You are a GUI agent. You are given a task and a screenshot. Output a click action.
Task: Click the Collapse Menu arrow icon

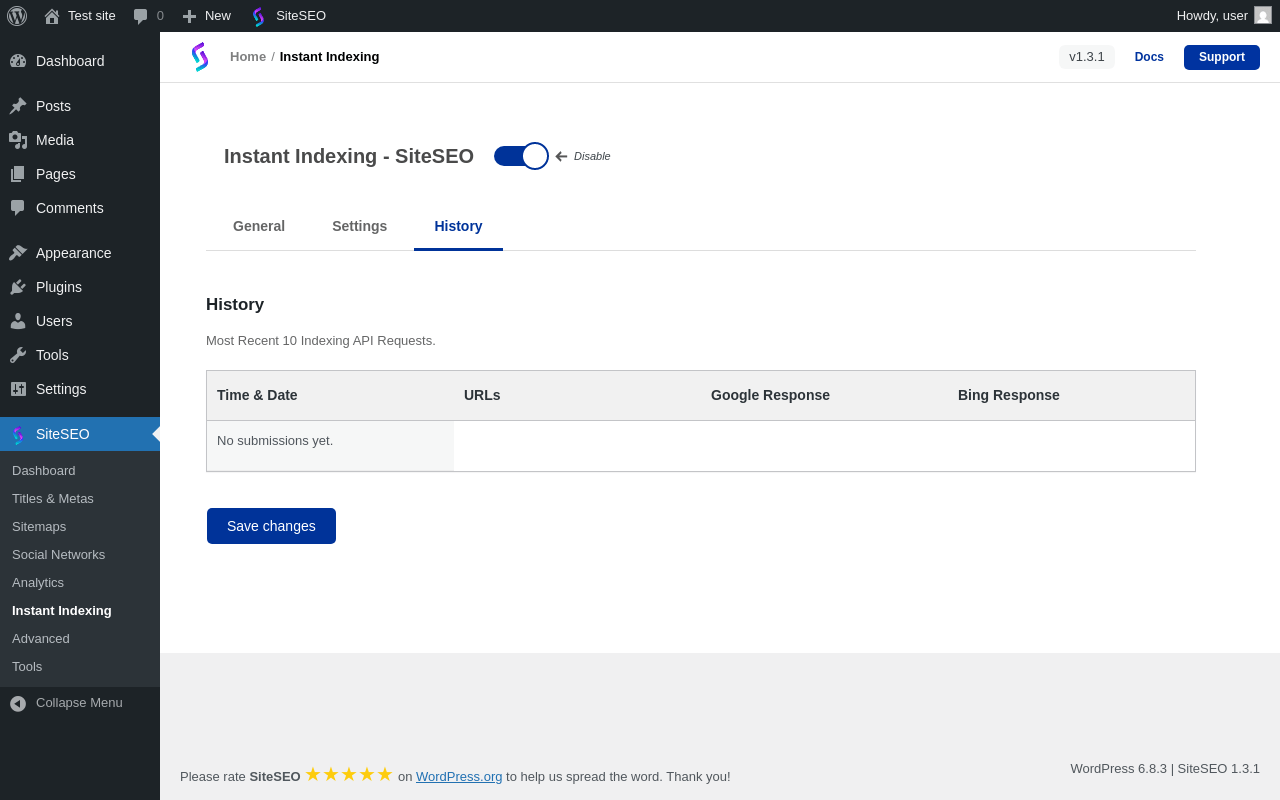pos(18,703)
